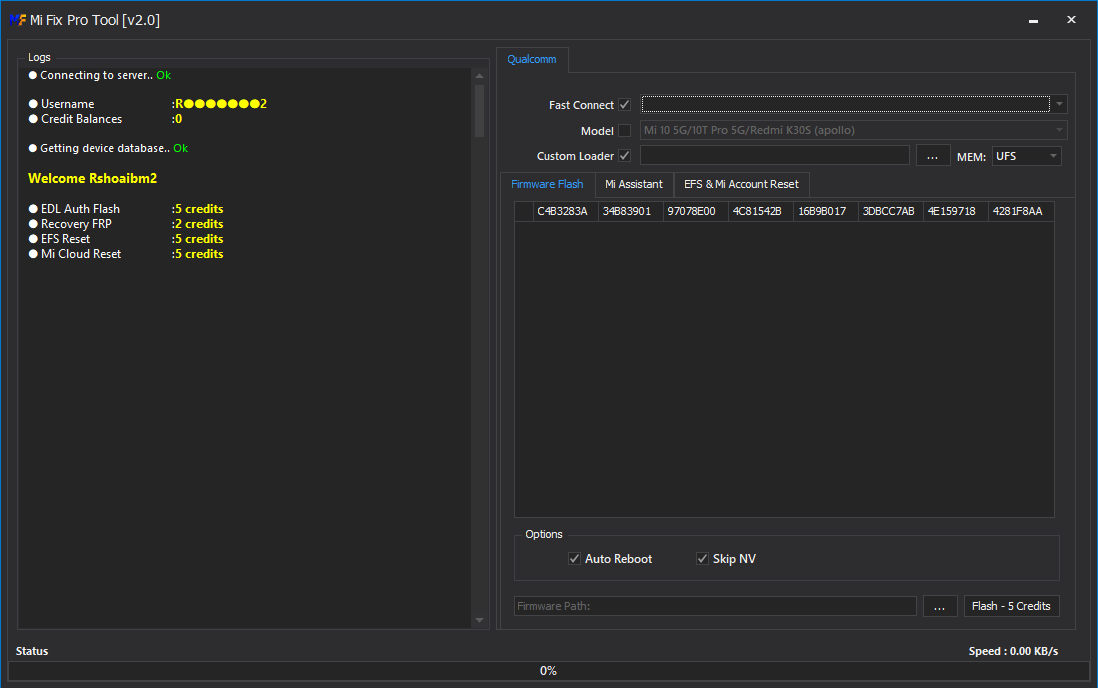
Task: Open the EFS & Mi Account Reset tab
Action: pyautogui.click(x=741, y=184)
